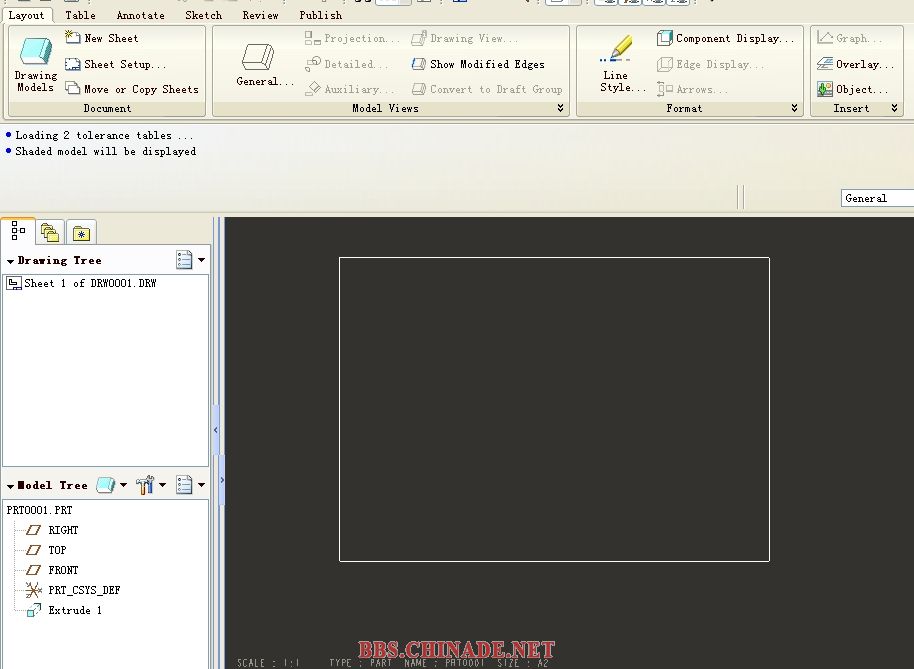Open the Overlay tool
This screenshot has width=914, height=669.
855,64
